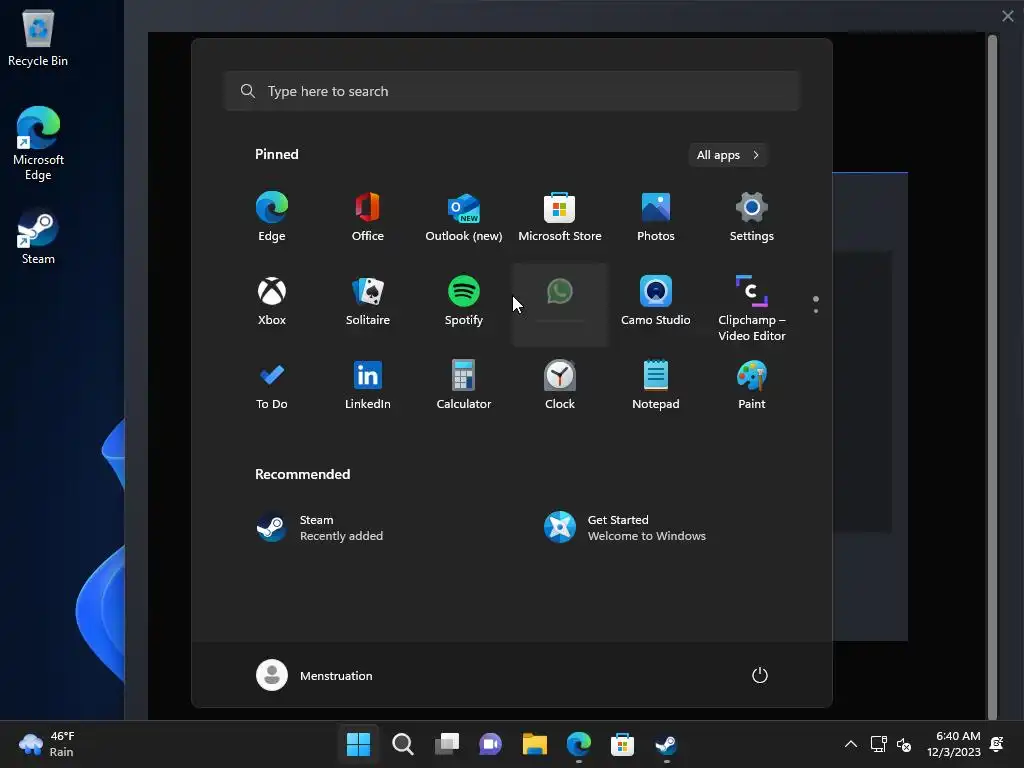Open Task View on the taskbar
This screenshot has width=1024, height=768.
pyautogui.click(x=447, y=744)
